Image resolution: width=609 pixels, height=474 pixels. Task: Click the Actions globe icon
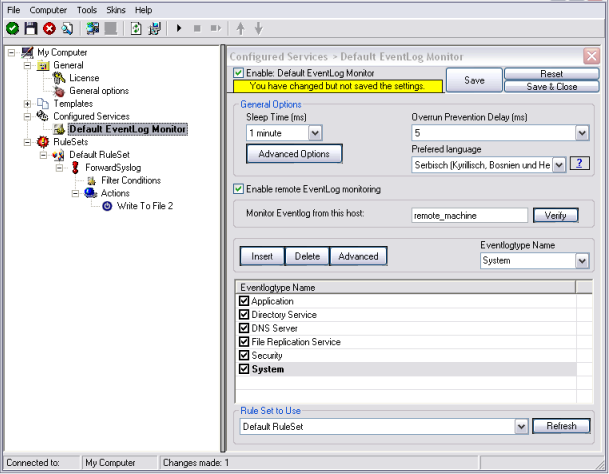(x=90, y=193)
